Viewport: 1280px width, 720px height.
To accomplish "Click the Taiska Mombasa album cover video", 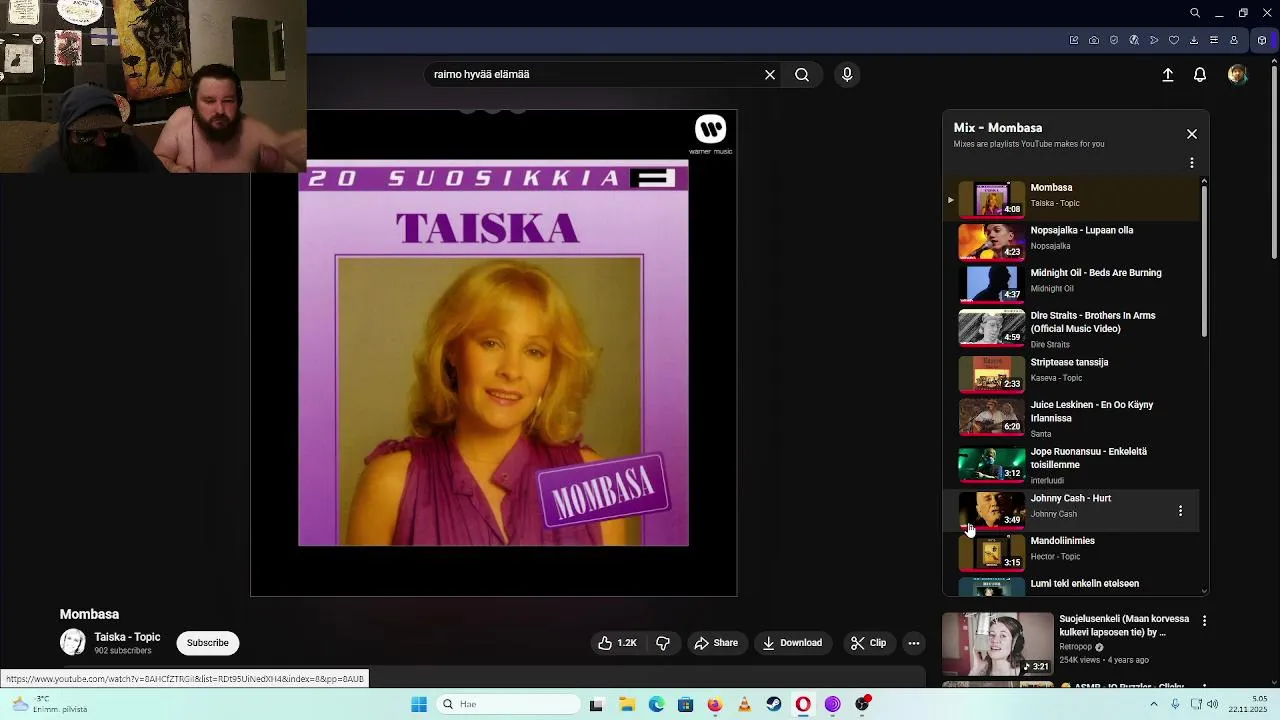I will point(493,352).
